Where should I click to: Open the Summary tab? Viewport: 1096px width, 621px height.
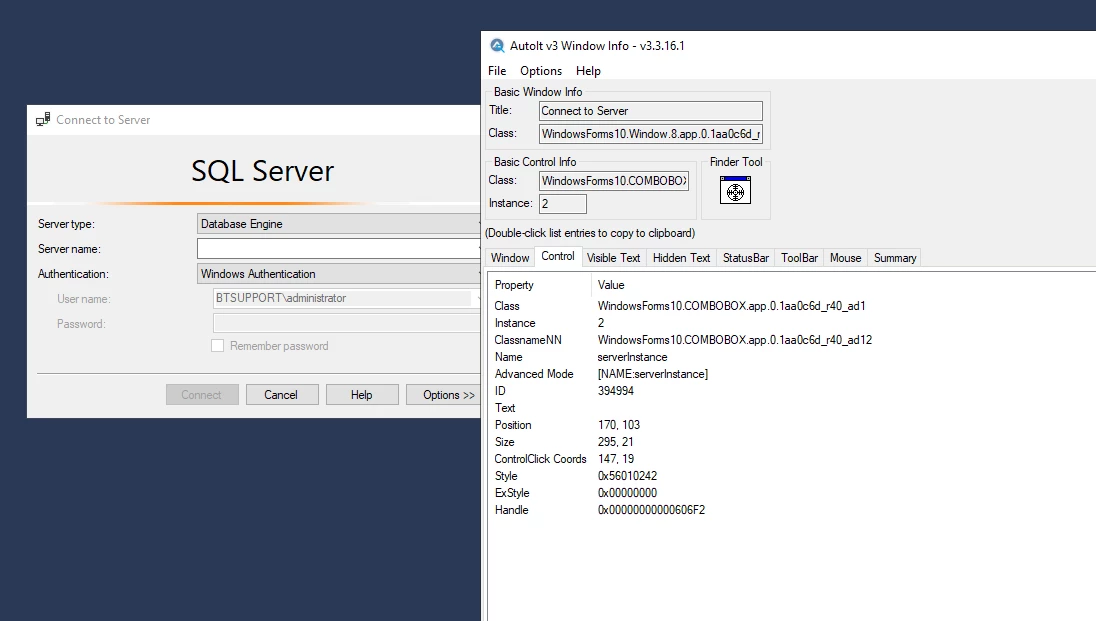tap(895, 257)
